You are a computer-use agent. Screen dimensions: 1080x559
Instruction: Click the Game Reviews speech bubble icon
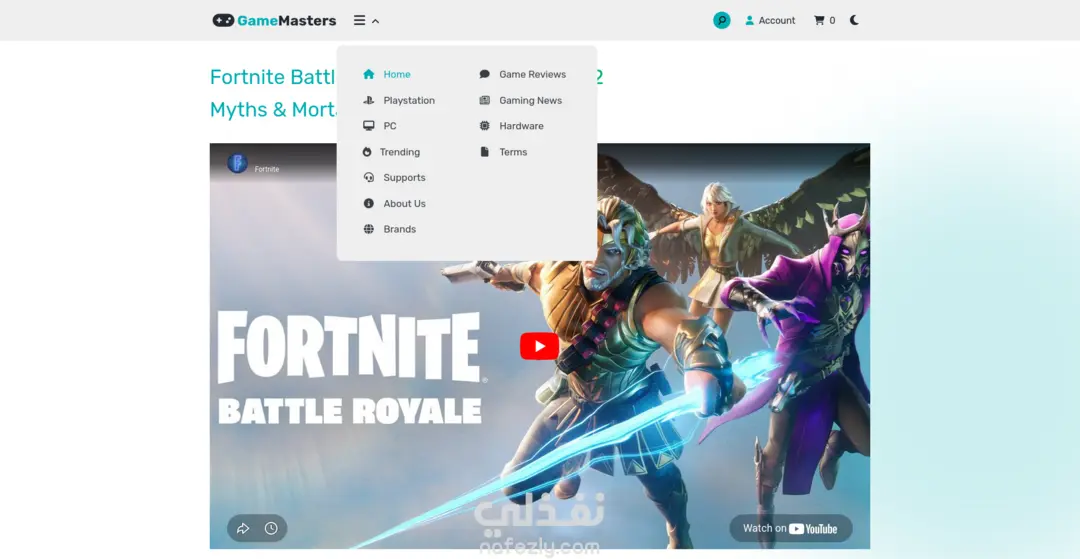(x=485, y=74)
